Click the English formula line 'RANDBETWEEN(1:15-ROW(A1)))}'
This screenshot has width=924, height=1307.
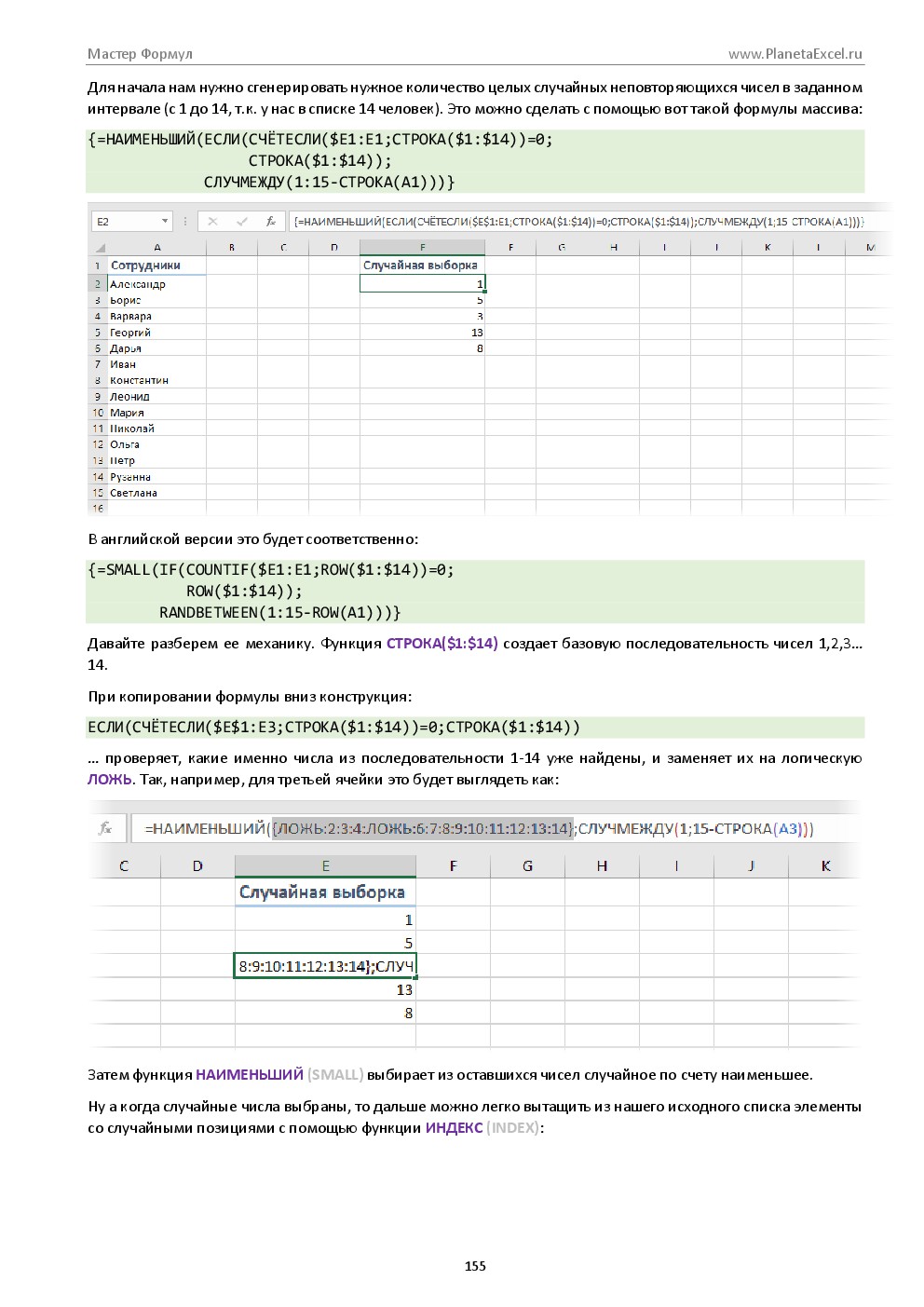[x=279, y=613]
